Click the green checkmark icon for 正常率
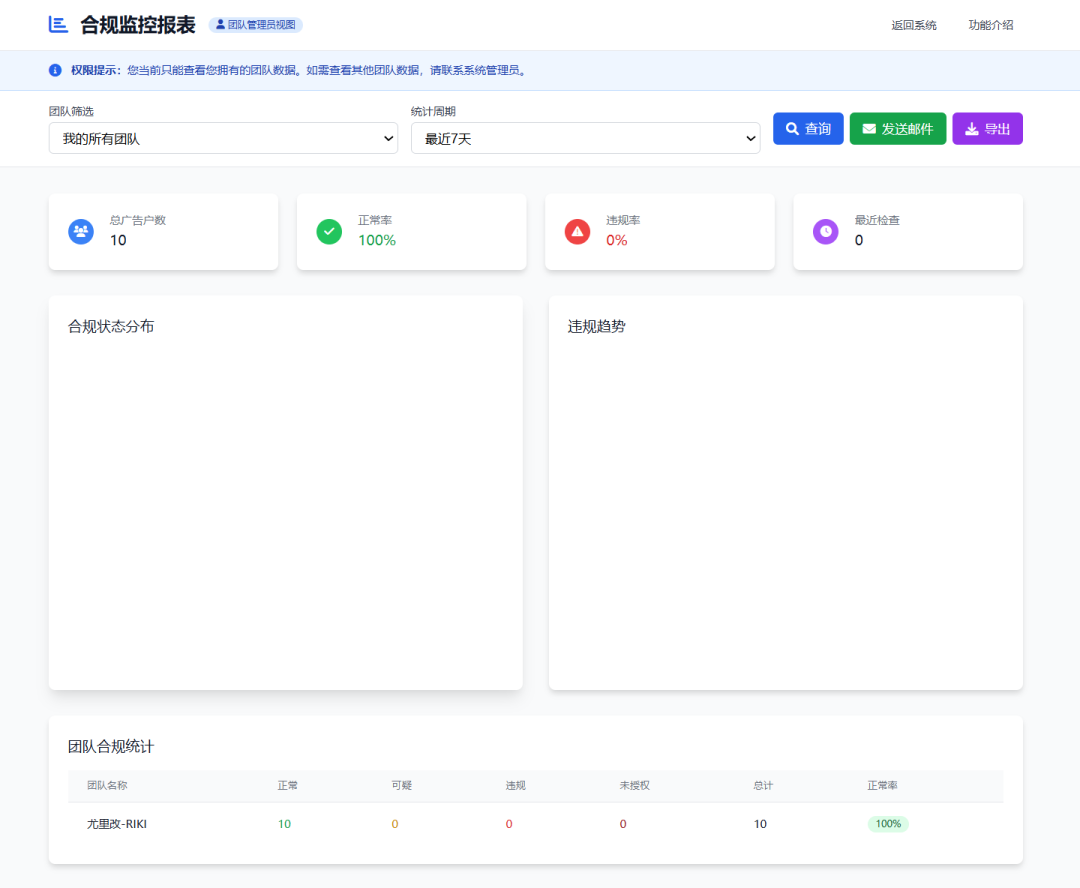1080x888 pixels. 329,231
